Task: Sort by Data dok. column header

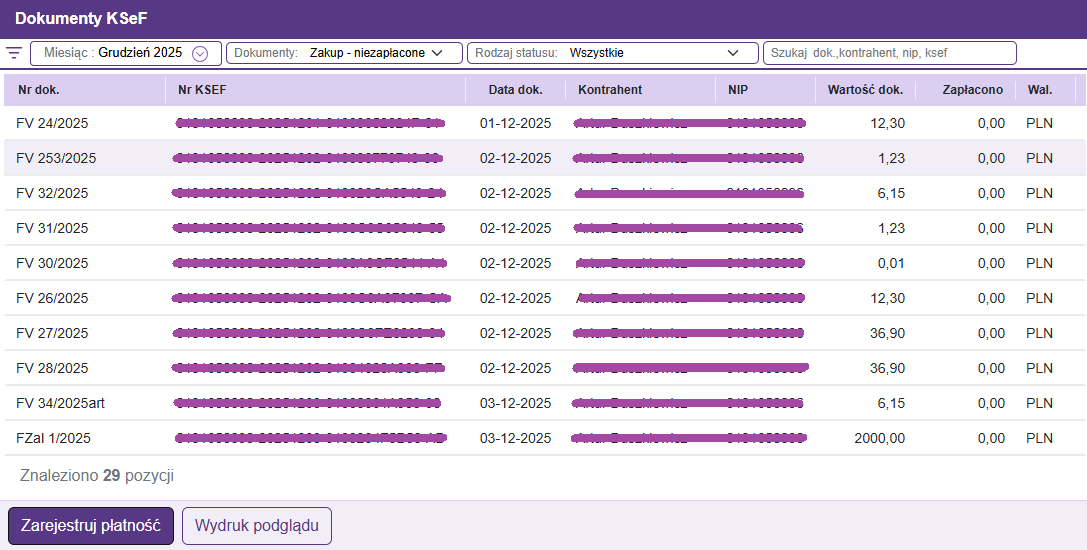Action: coord(515,90)
